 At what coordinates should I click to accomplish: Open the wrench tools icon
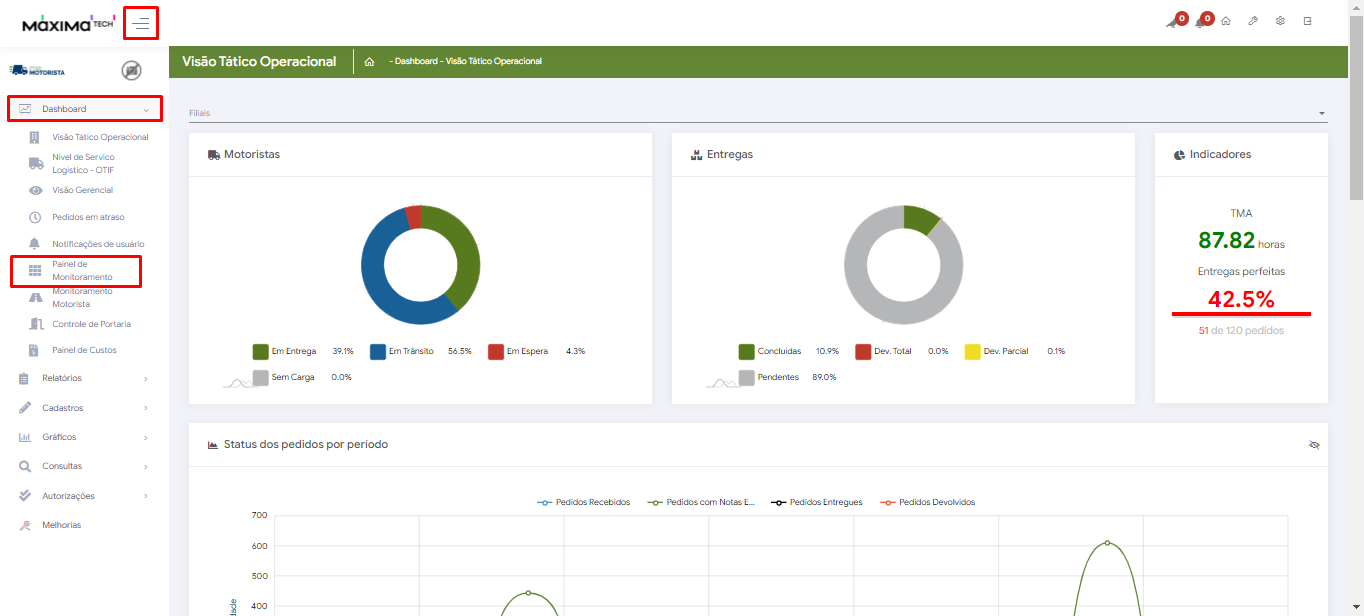[1253, 22]
